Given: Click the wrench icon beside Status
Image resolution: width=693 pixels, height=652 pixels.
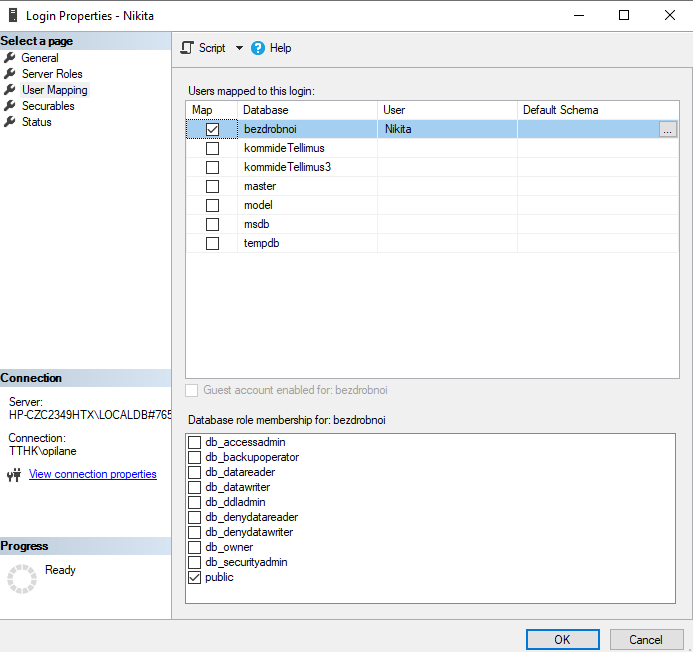Looking at the screenshot, I should pyautogui.click(x=11, y=122).
